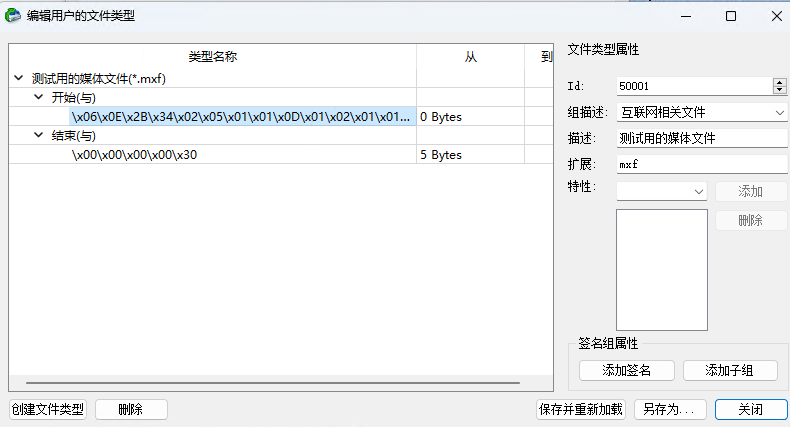Click the 删除 button at bottom left

tap(131, 410)
